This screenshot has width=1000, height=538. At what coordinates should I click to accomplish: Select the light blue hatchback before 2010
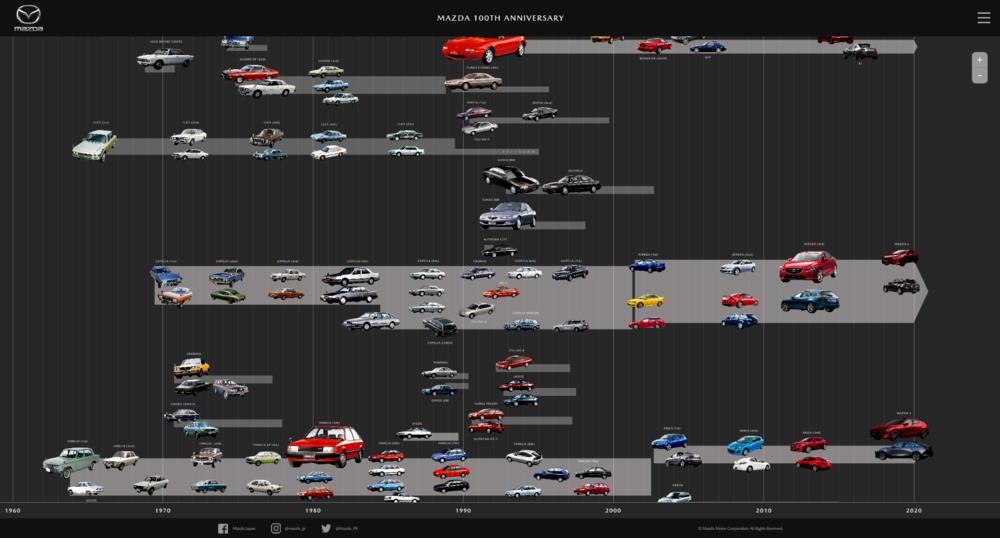pos(746,444)
